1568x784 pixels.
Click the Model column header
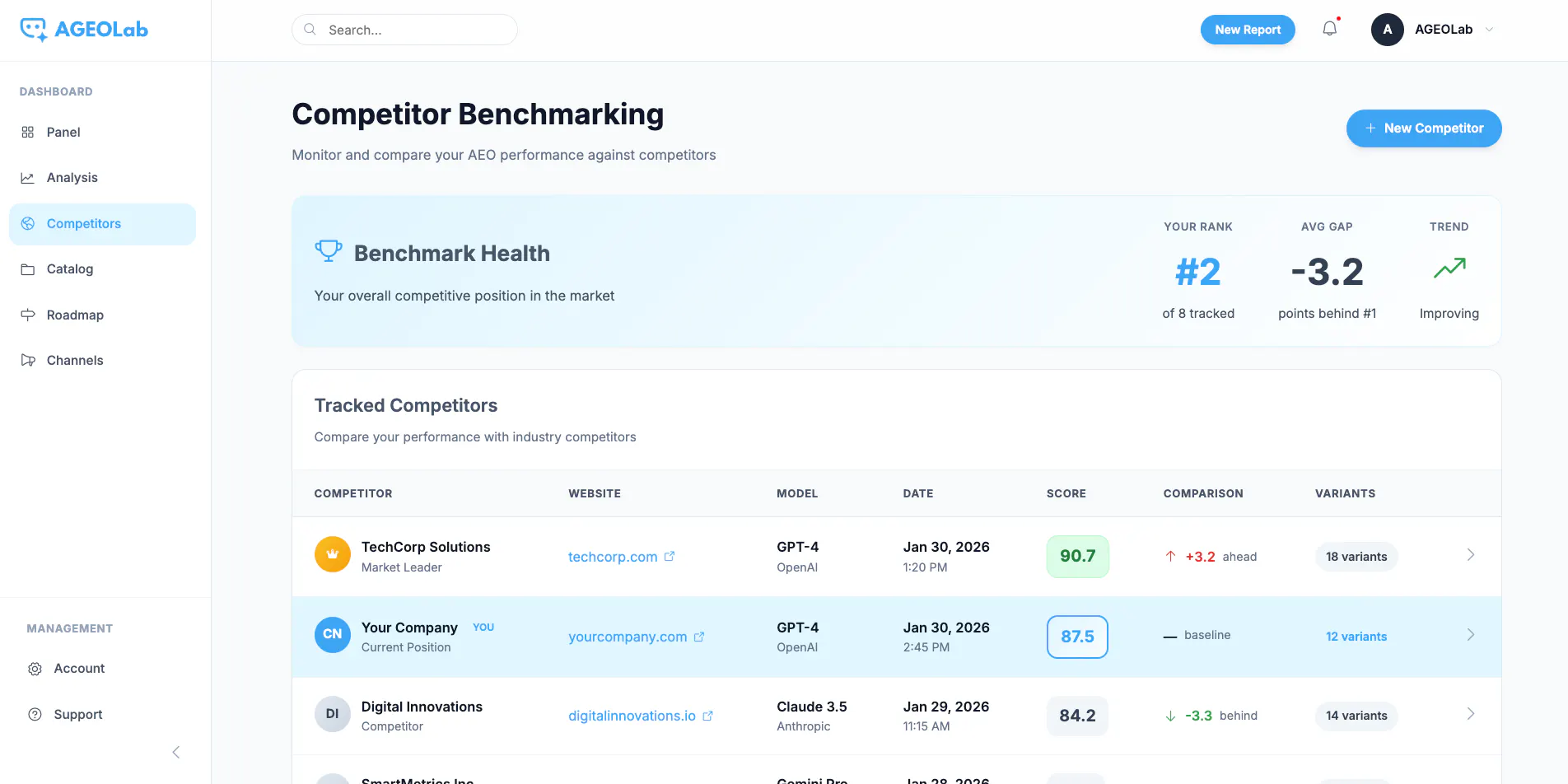[x=797, y=493]
